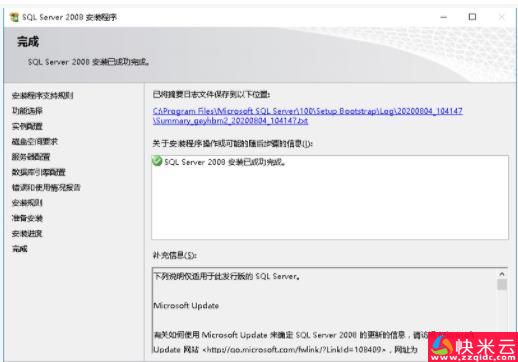
Task: Select the 安装进度 step in sidebar
Action: coord(27,233)
